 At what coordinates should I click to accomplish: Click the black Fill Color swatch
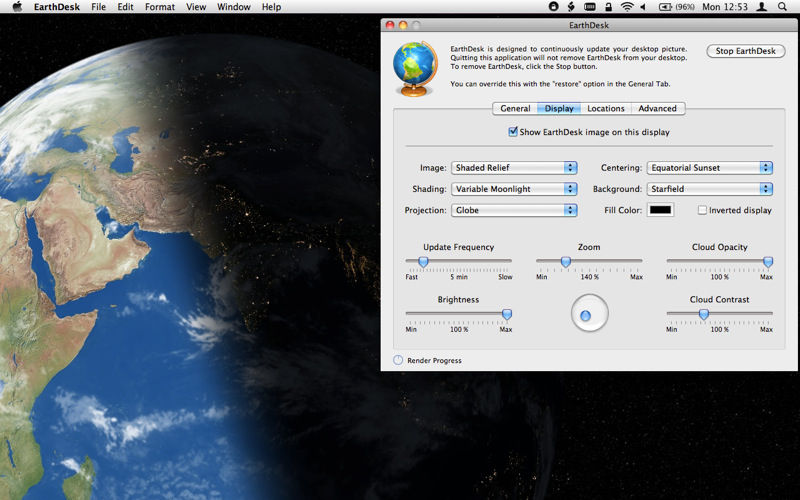click(660, 210)
